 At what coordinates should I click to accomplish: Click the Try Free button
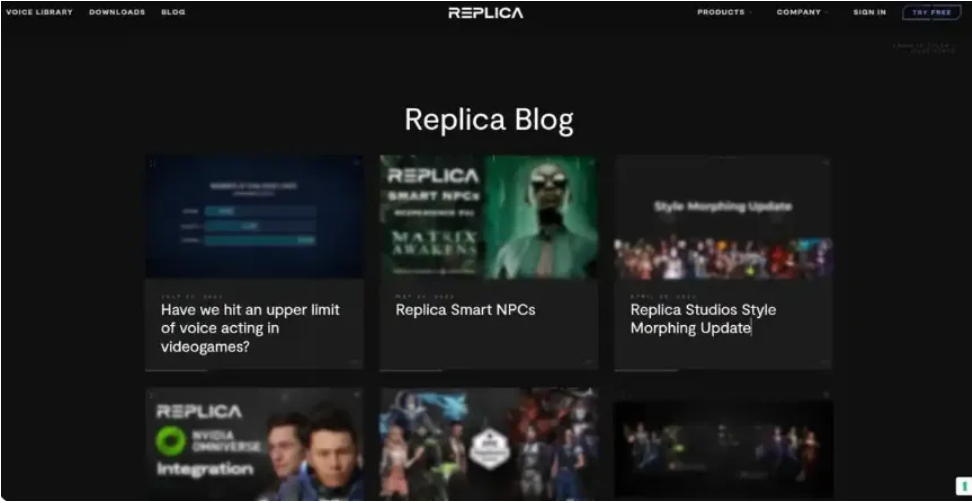point(932,12)
